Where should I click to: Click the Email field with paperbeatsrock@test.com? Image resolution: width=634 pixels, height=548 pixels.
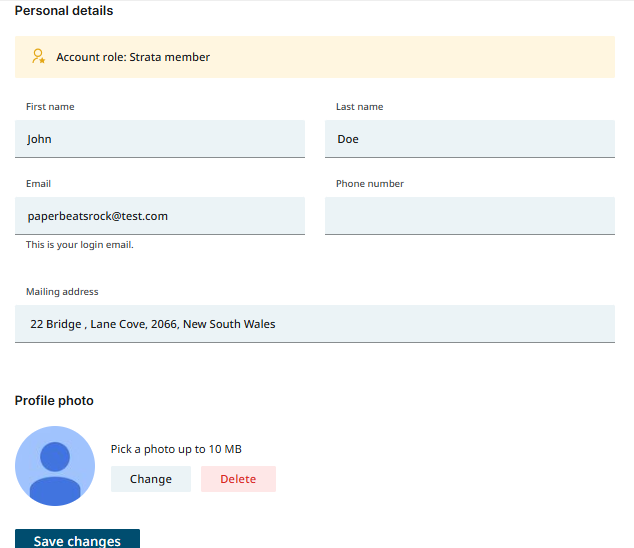[x=160, y=216]
